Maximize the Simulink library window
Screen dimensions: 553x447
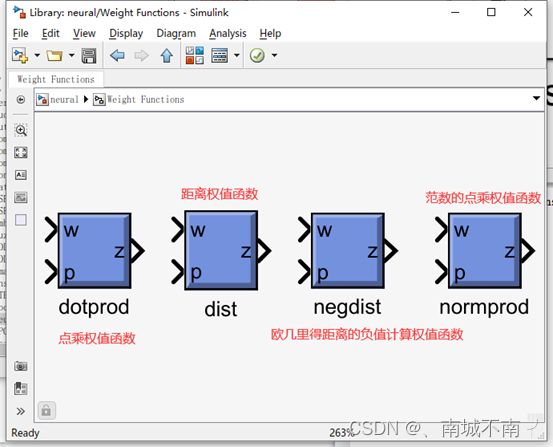(491, 12)
